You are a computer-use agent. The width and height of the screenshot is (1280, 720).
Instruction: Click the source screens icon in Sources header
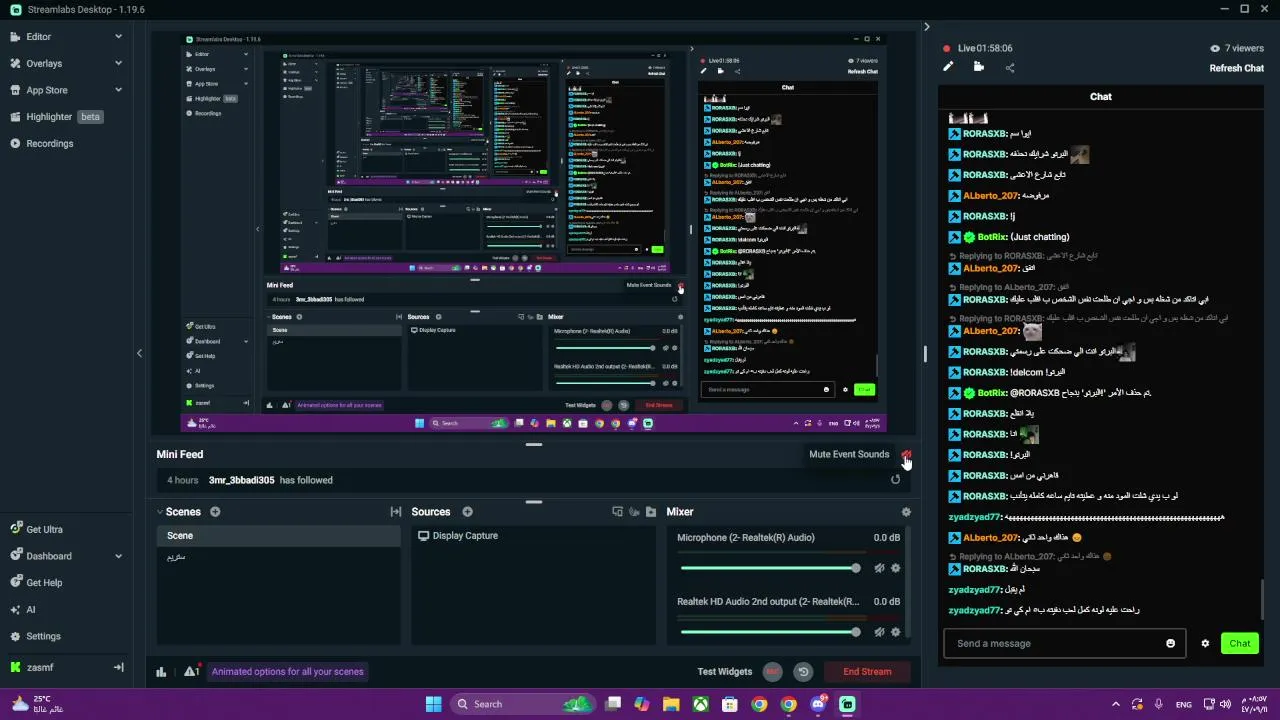pyautogui.click(x=617, y=512)
